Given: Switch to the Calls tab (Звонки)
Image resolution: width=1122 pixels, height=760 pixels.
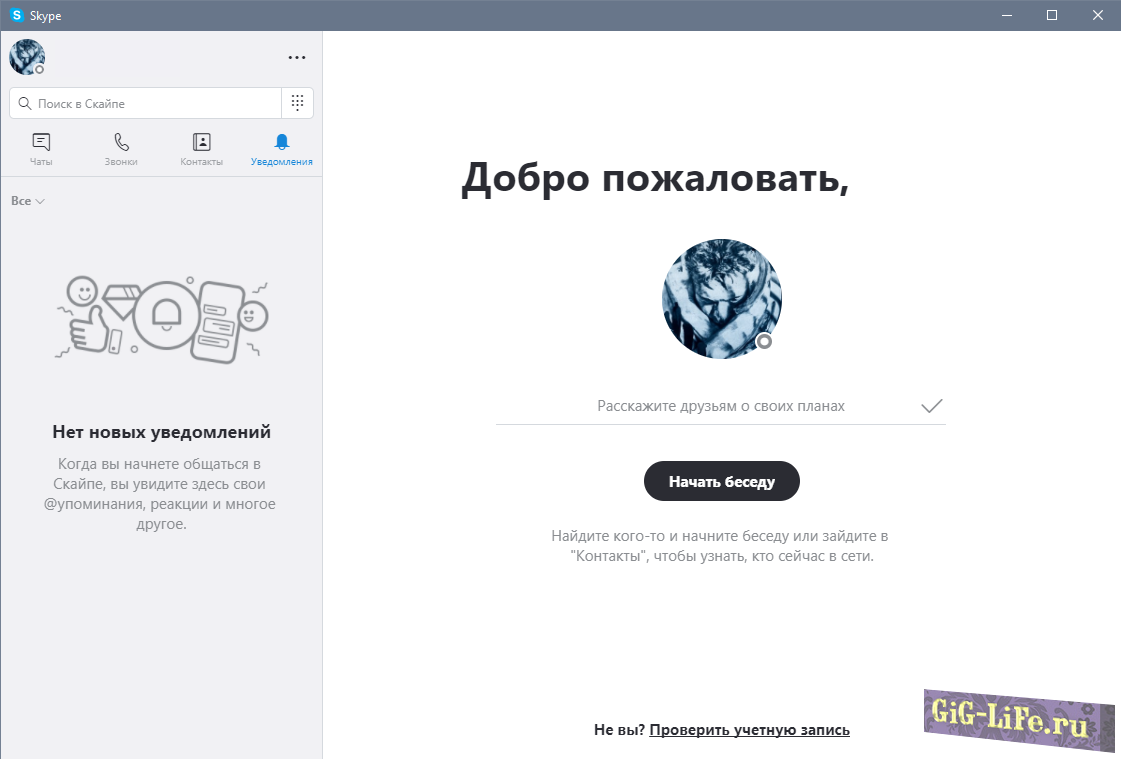Looking at the screenshot, I should [121, 149].
